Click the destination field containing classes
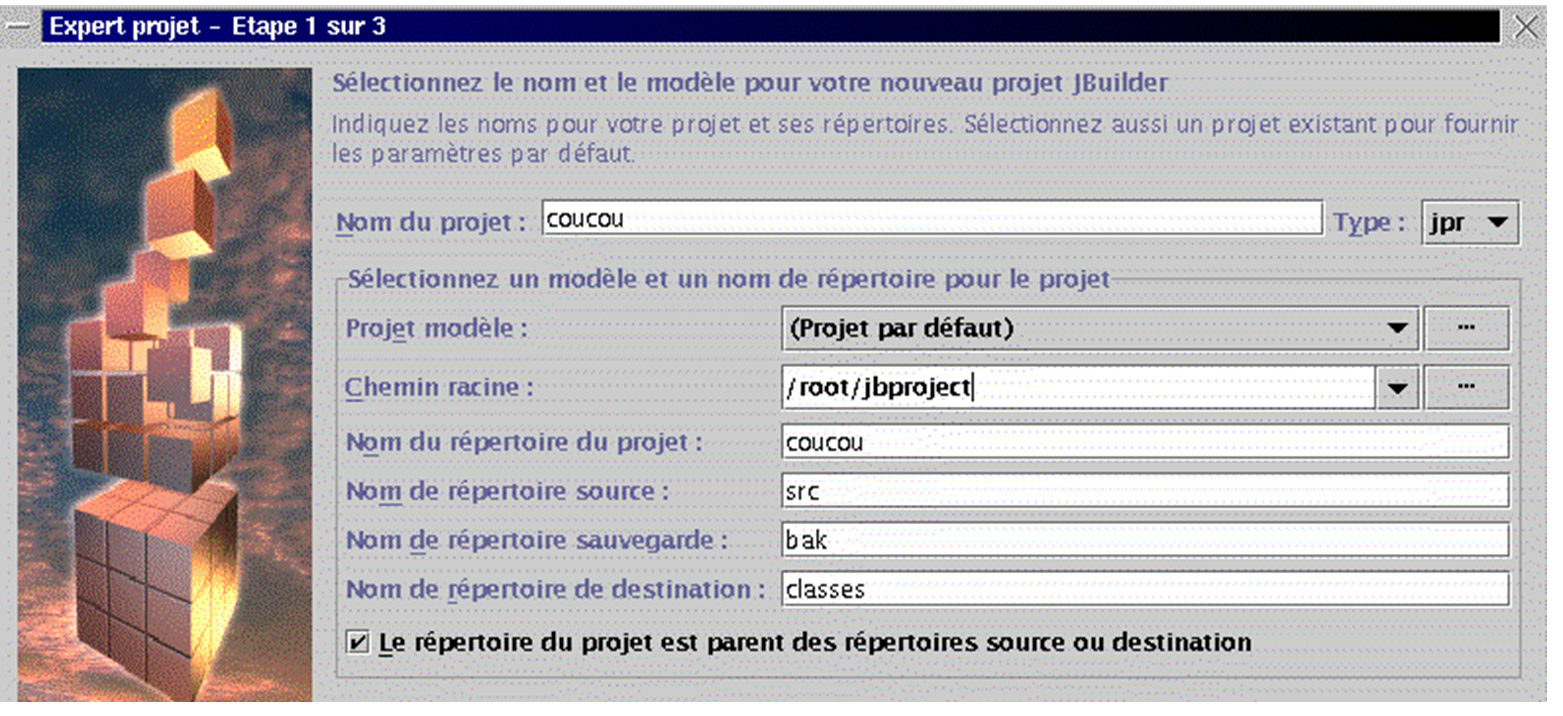The width and height of the screenshot is (1563, 716). tap(1144, 589)
